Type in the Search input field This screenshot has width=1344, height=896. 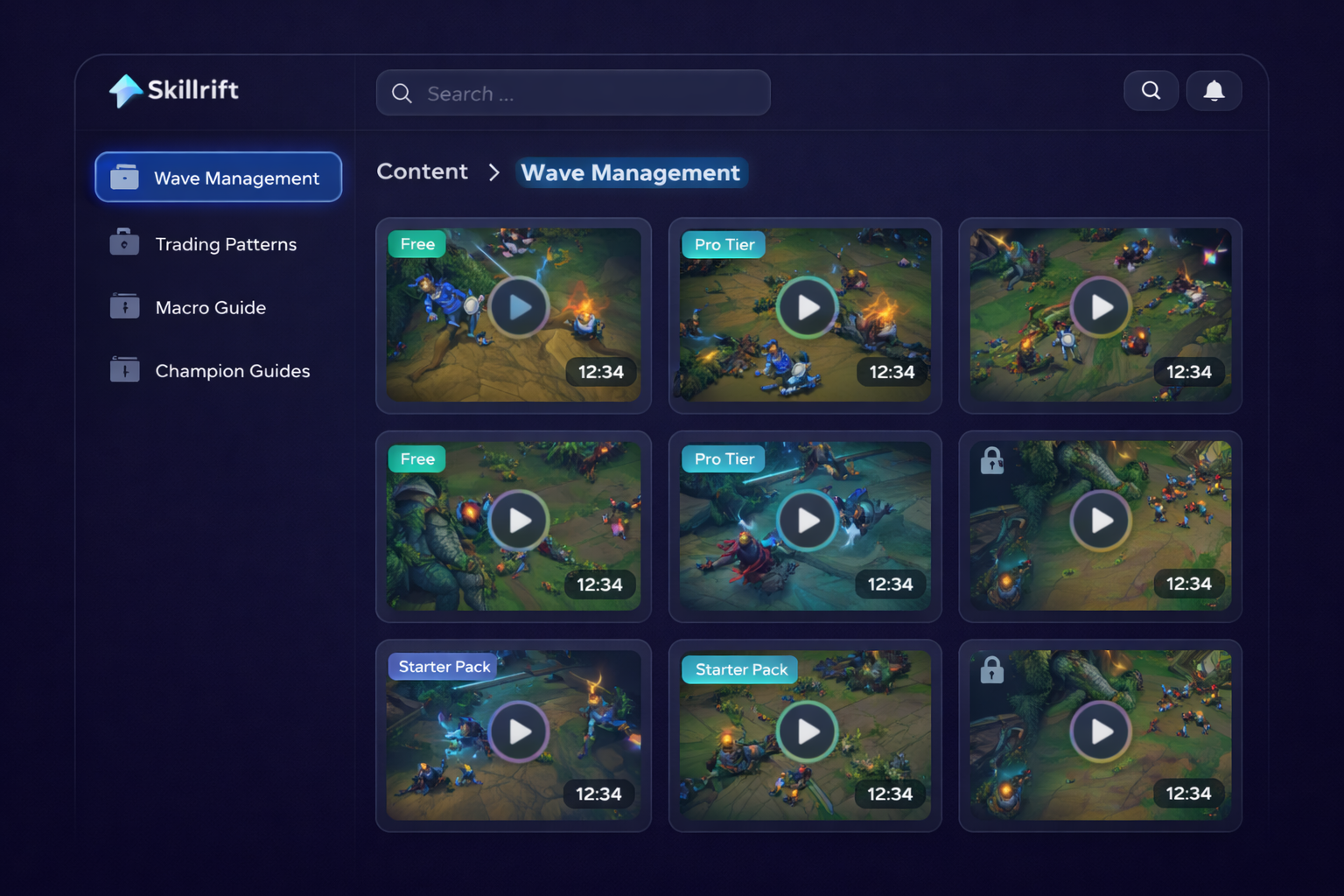click(586, 94)
